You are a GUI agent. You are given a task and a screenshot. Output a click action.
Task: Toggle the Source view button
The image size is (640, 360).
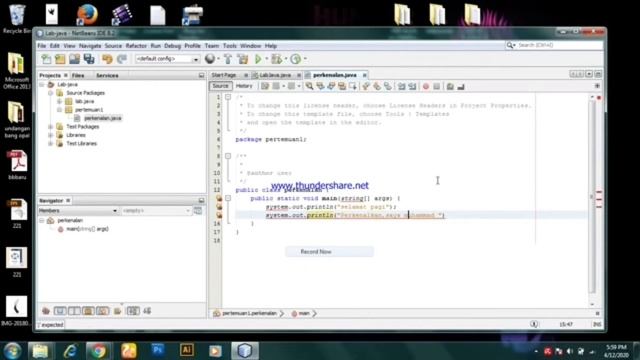(220, 86)
